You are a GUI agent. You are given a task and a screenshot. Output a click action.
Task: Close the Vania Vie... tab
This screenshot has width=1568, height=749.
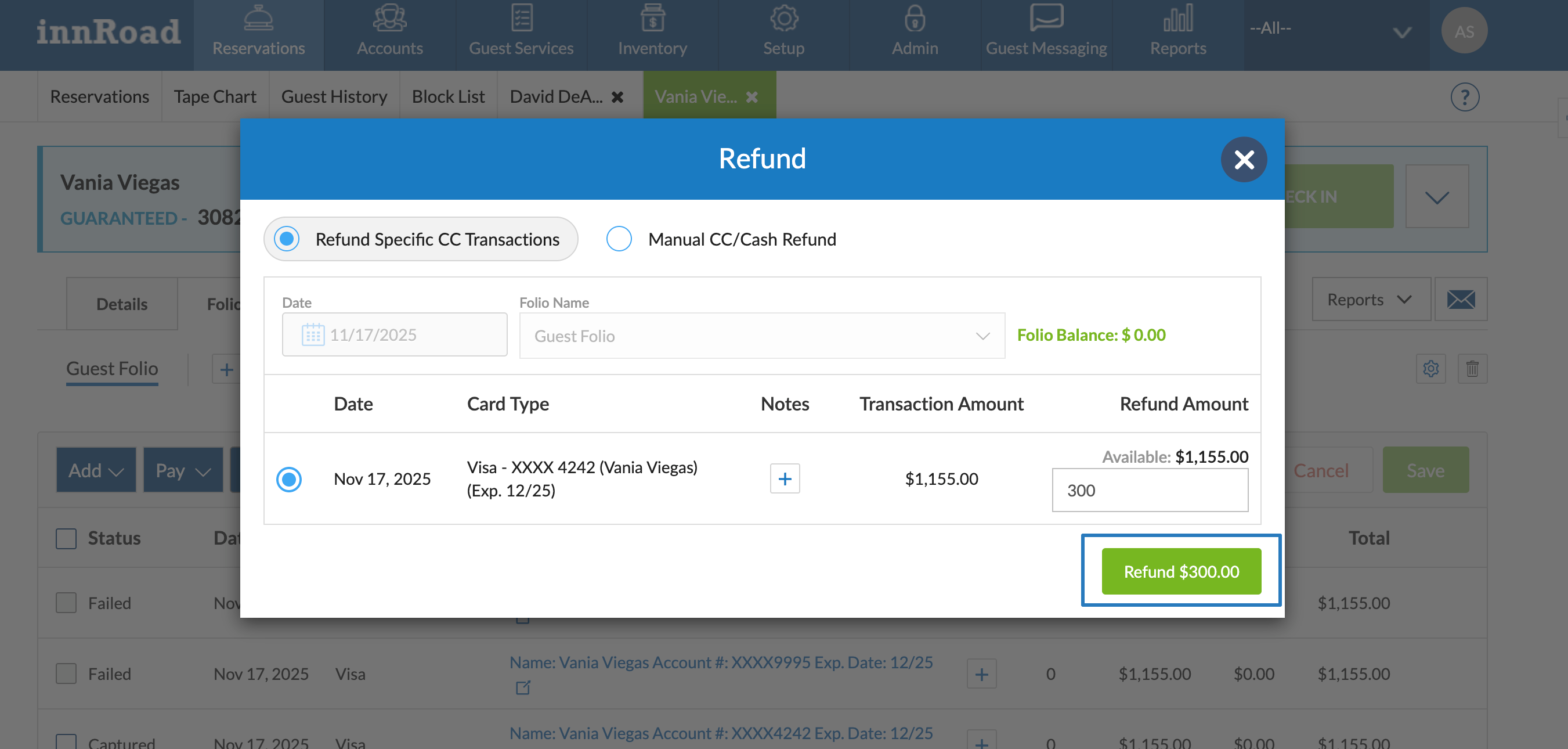coord(752,97)
